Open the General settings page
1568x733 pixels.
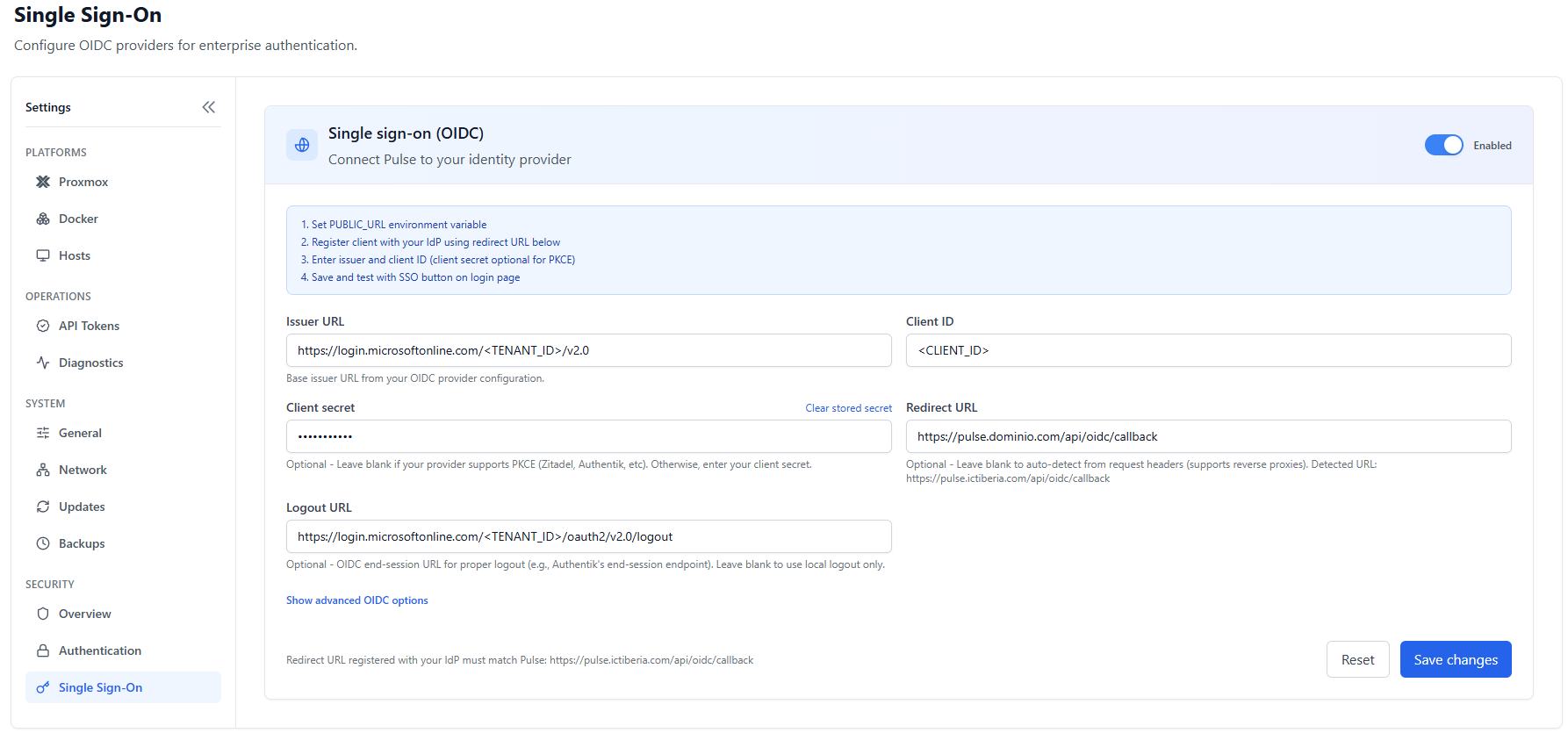coord(80,433)
